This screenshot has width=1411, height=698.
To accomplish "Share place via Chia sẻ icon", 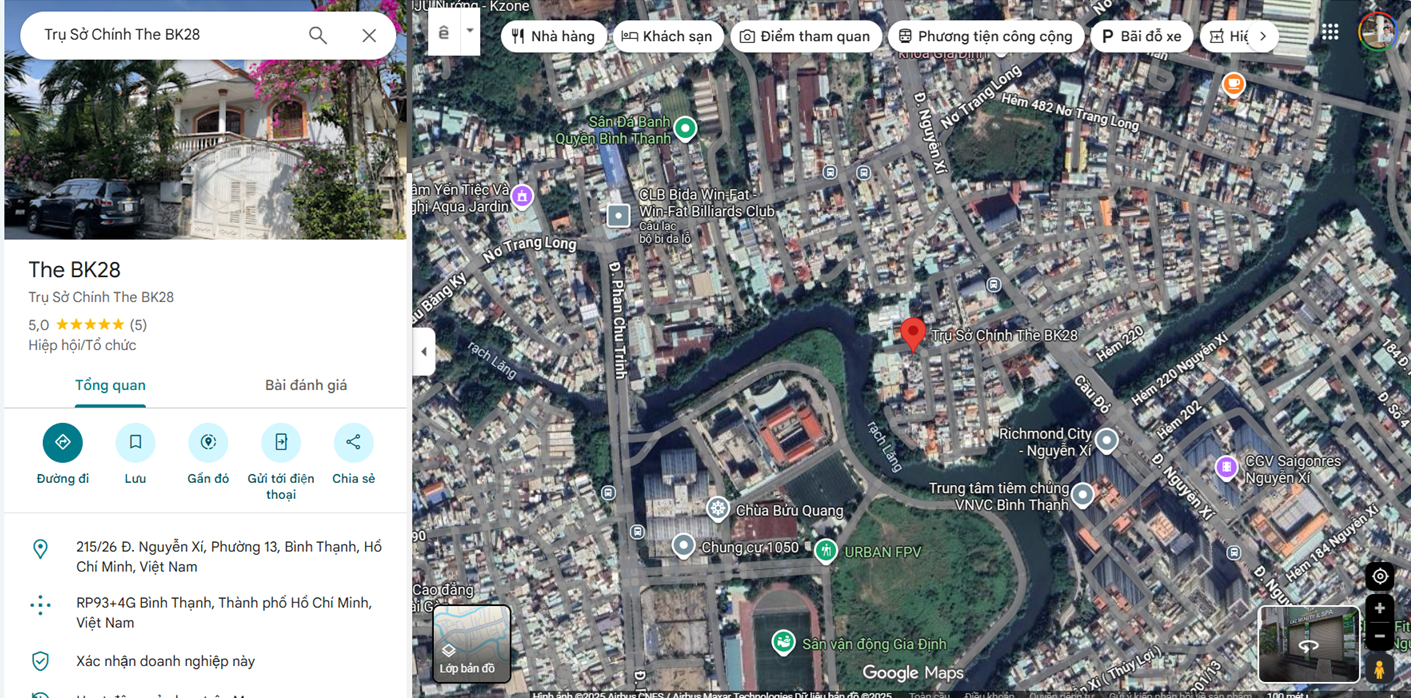I will [x=353, y=442].
